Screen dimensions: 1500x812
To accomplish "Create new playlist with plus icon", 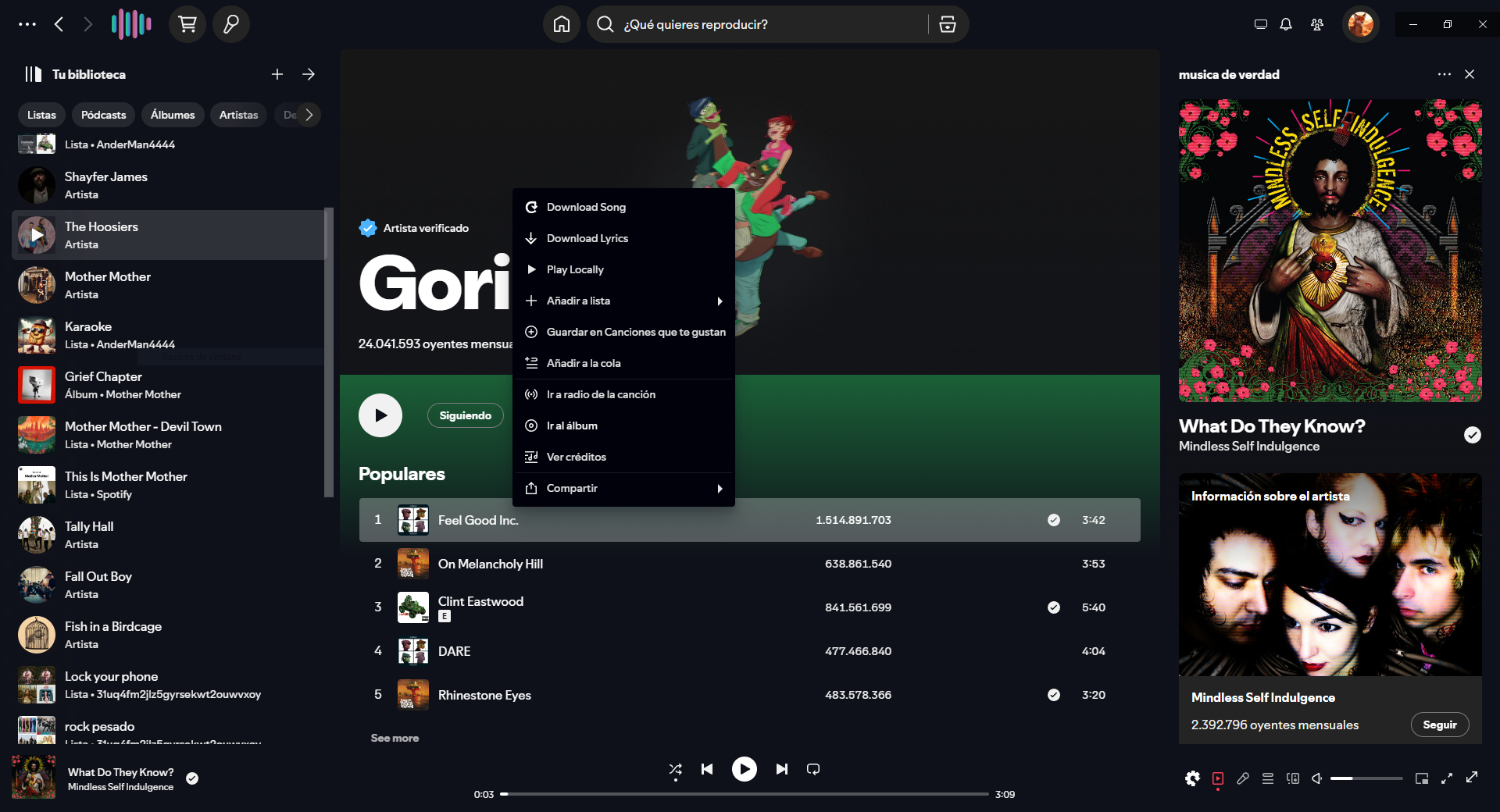I will [277, 74].
